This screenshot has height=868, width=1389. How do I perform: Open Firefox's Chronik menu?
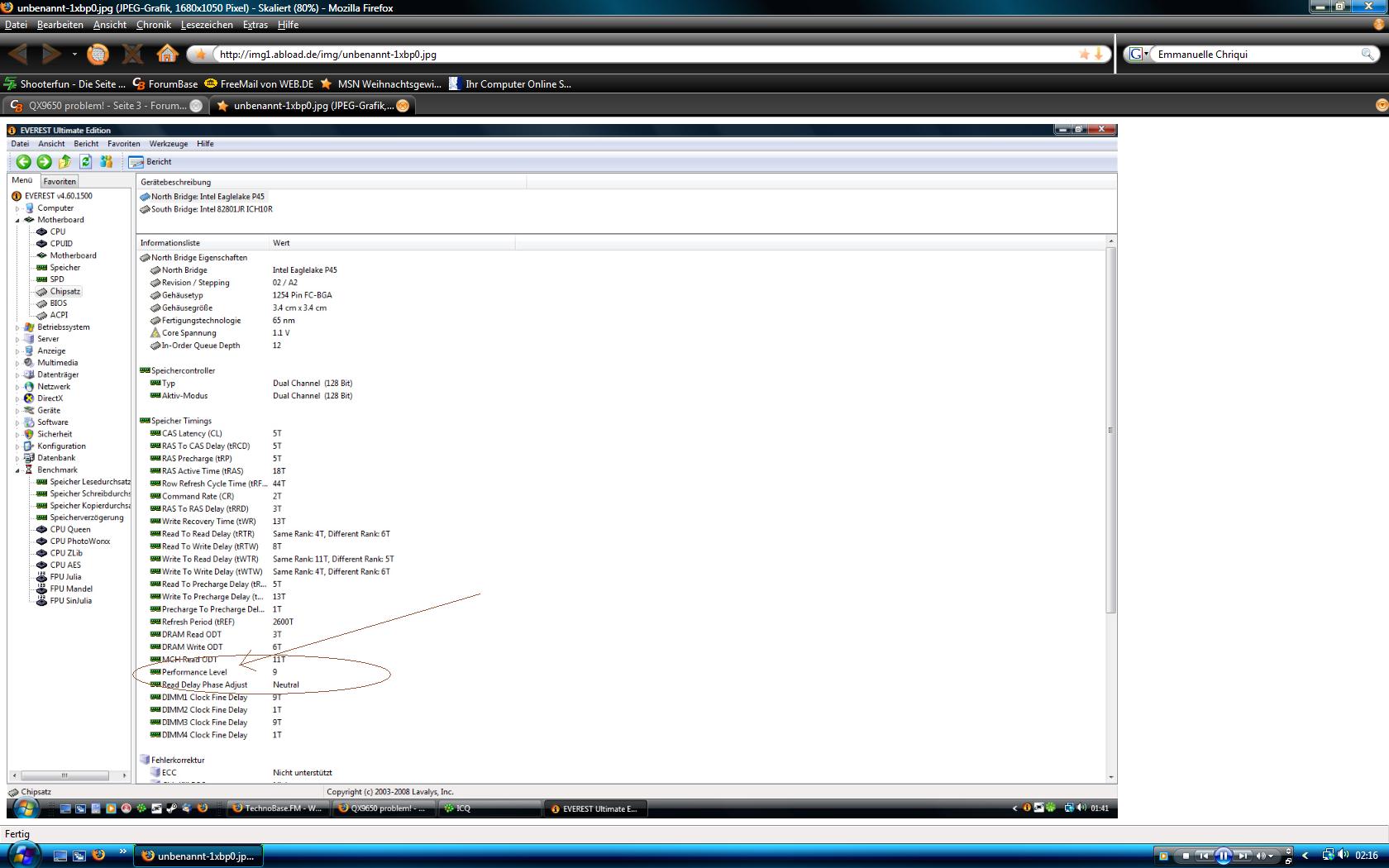pyautogui.click(x=154, y=25)
